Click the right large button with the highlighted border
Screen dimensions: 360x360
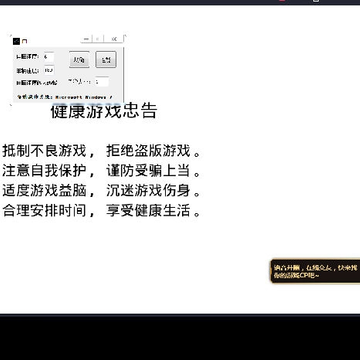click(x=106, y=60)
